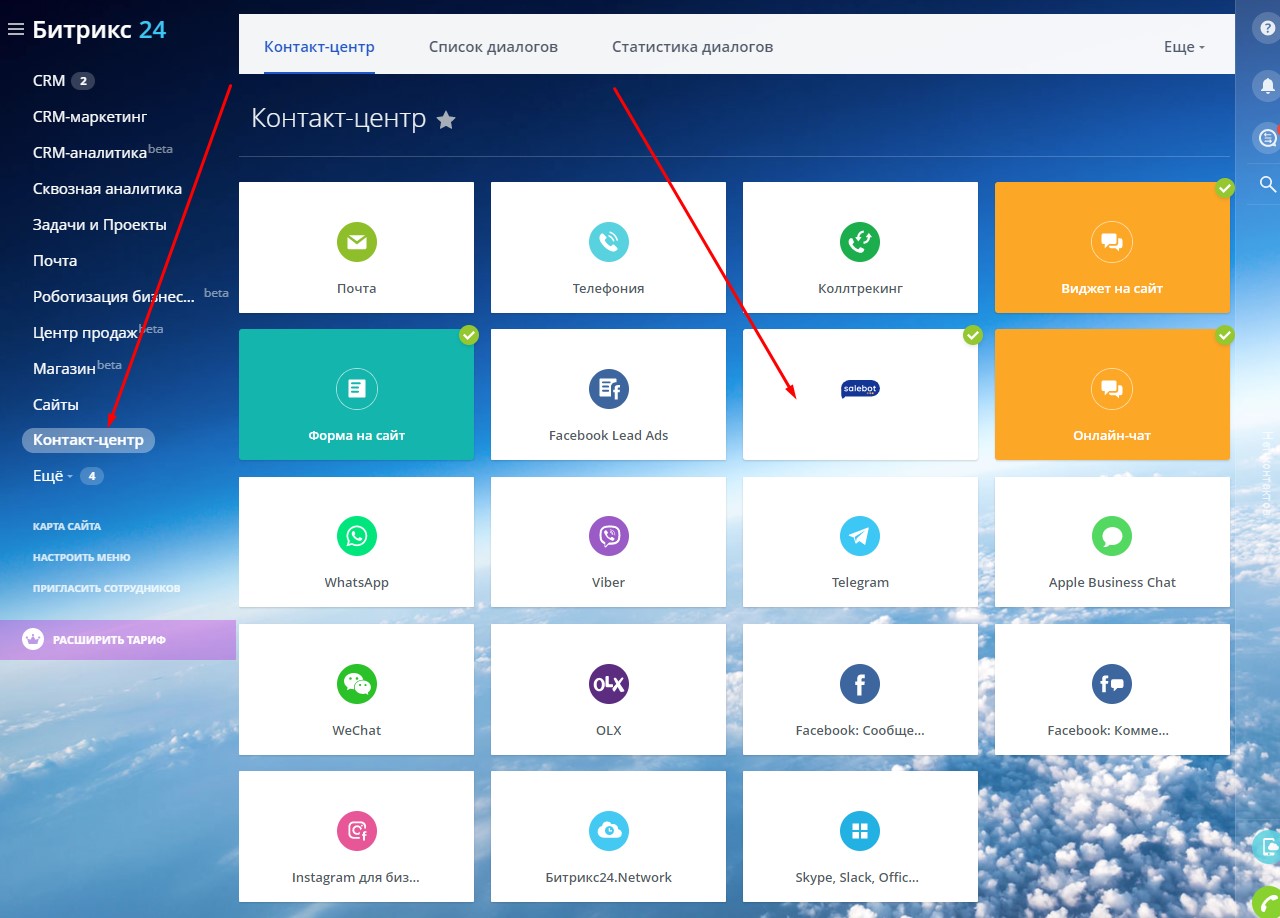Expand the Ещё section in the left sidebar

(x=53, y=476)
